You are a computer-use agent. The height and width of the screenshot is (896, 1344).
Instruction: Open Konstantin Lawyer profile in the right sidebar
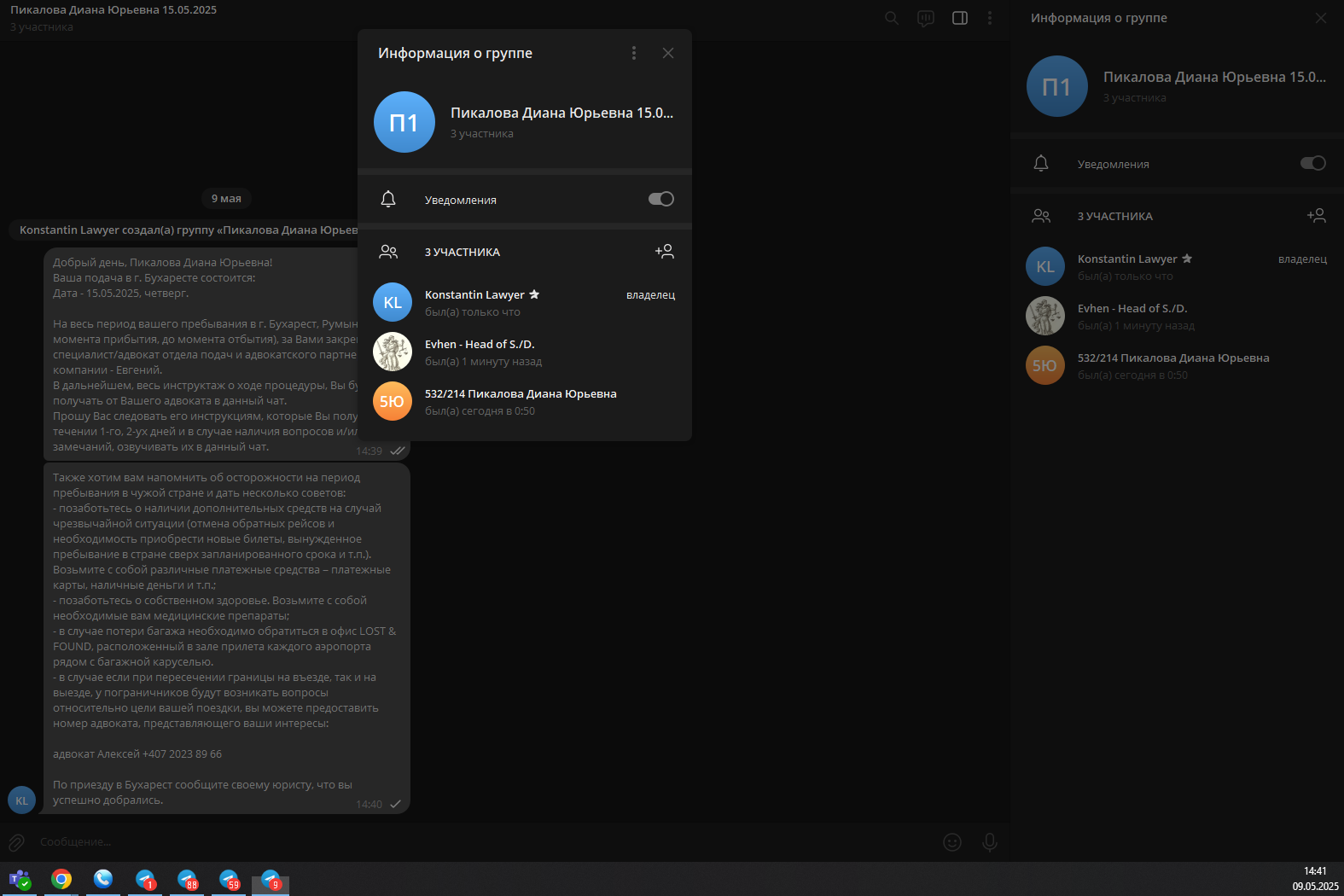[1177, 267]
